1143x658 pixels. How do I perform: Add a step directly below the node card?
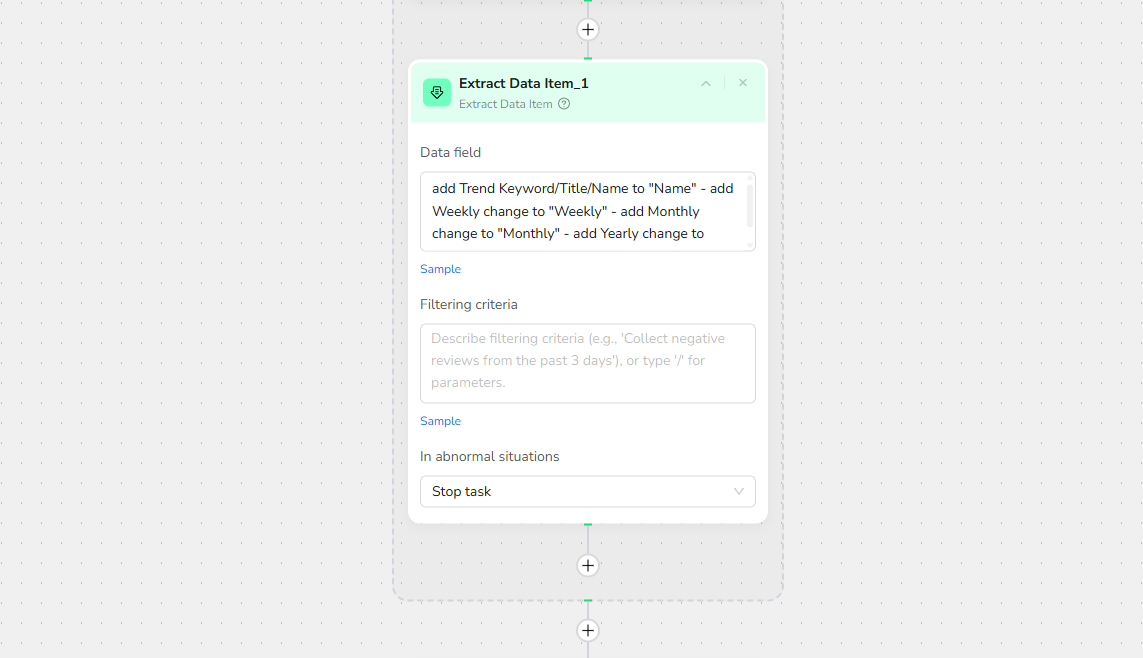[588, 565]
